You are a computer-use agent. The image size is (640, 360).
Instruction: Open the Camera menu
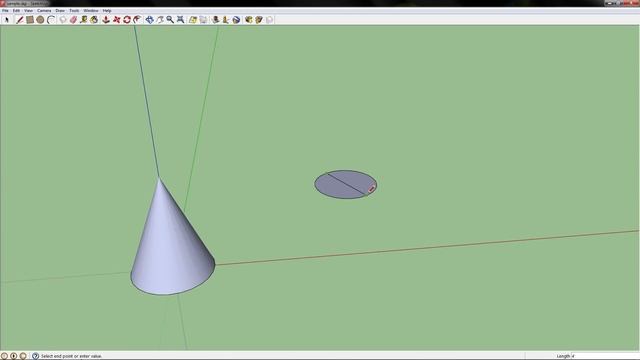[44, 11]
